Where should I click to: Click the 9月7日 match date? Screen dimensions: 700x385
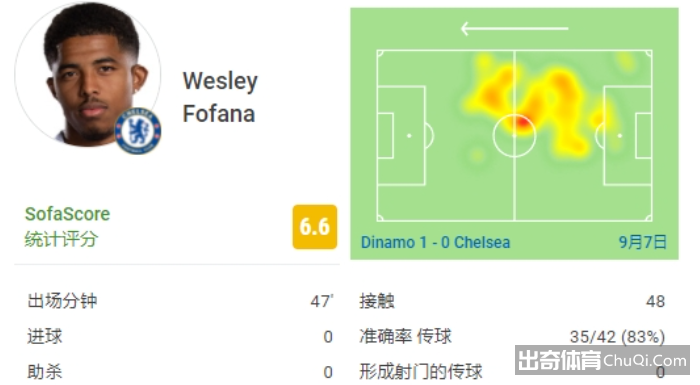642,243
